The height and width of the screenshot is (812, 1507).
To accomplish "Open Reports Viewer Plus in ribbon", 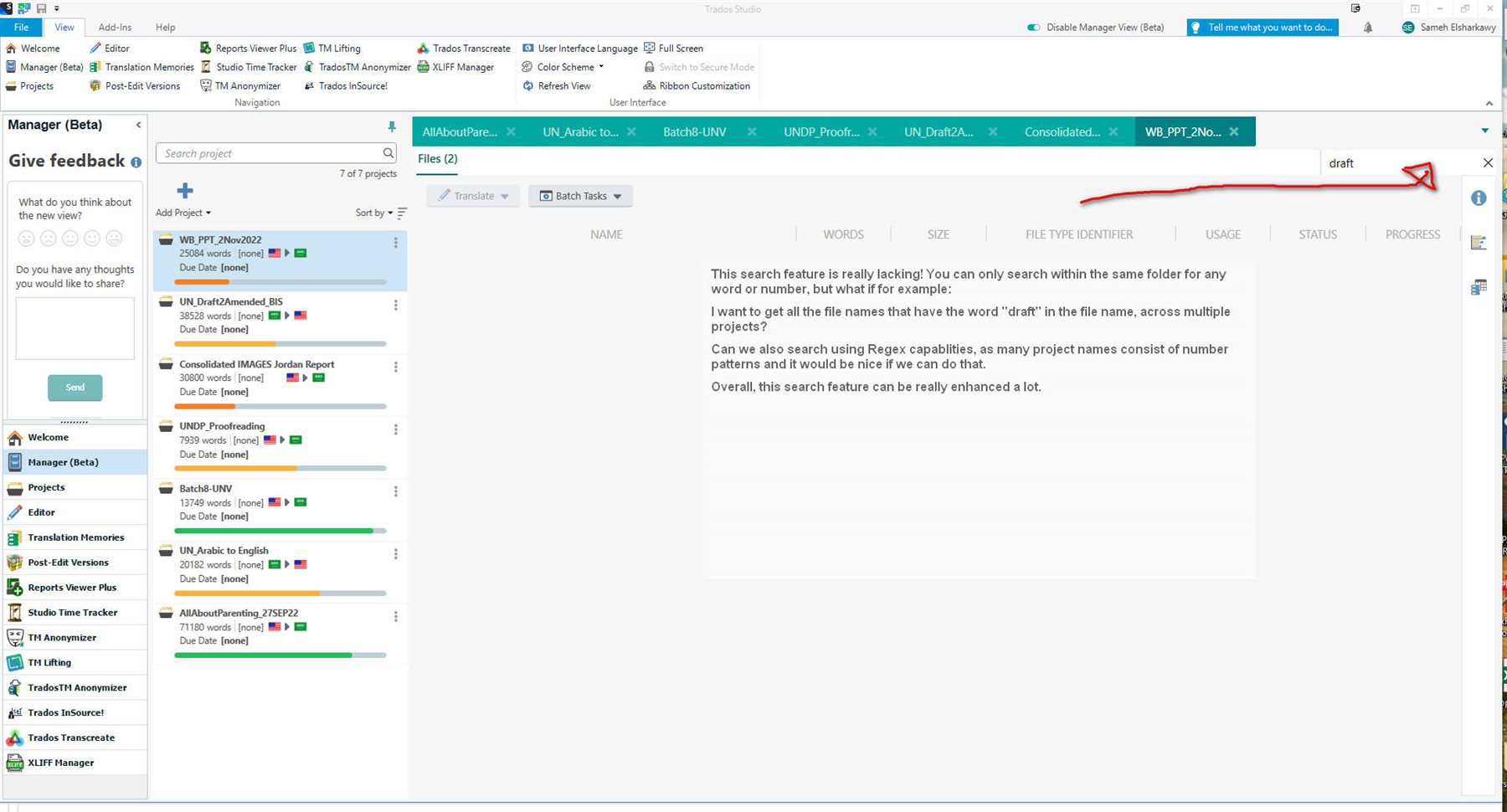I will (248, 49).
